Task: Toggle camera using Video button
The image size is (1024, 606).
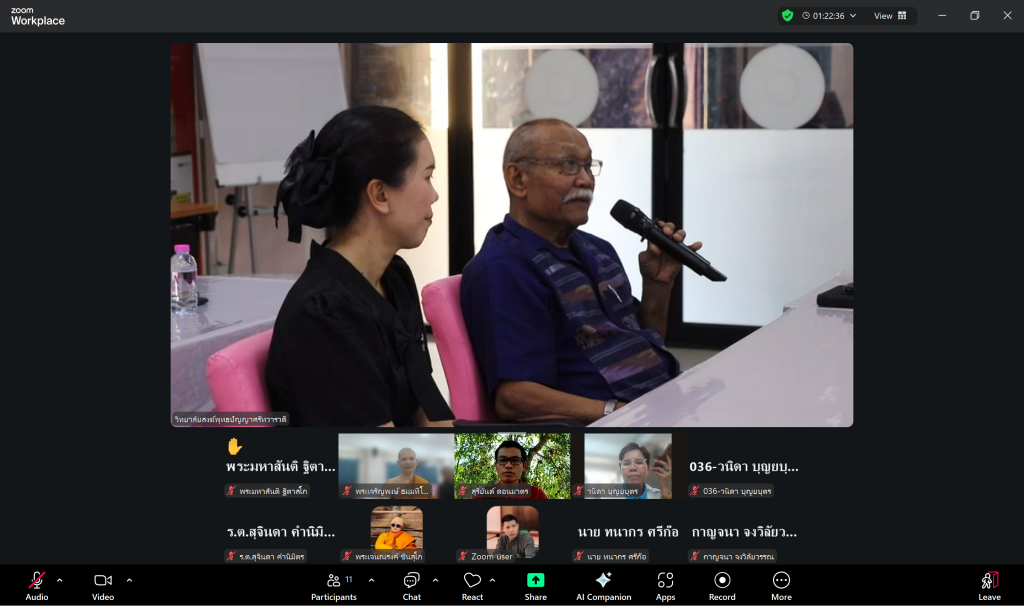Action: pos(103,585)
